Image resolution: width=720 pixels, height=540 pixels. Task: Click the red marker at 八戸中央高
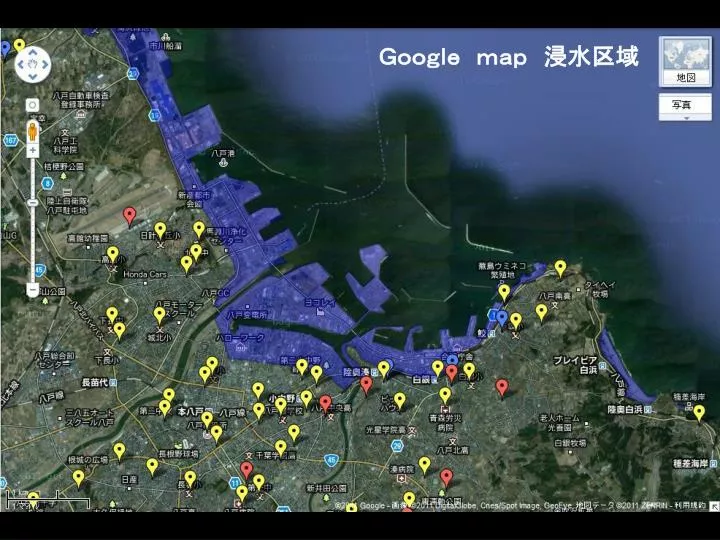[326, 403]
